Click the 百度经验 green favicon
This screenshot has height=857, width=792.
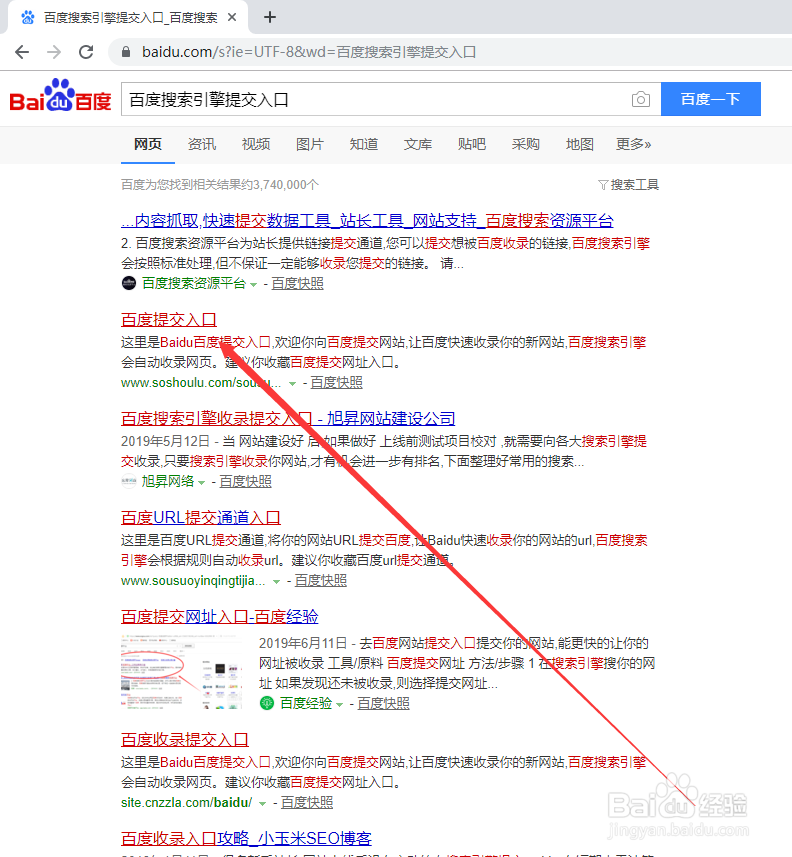267,703
